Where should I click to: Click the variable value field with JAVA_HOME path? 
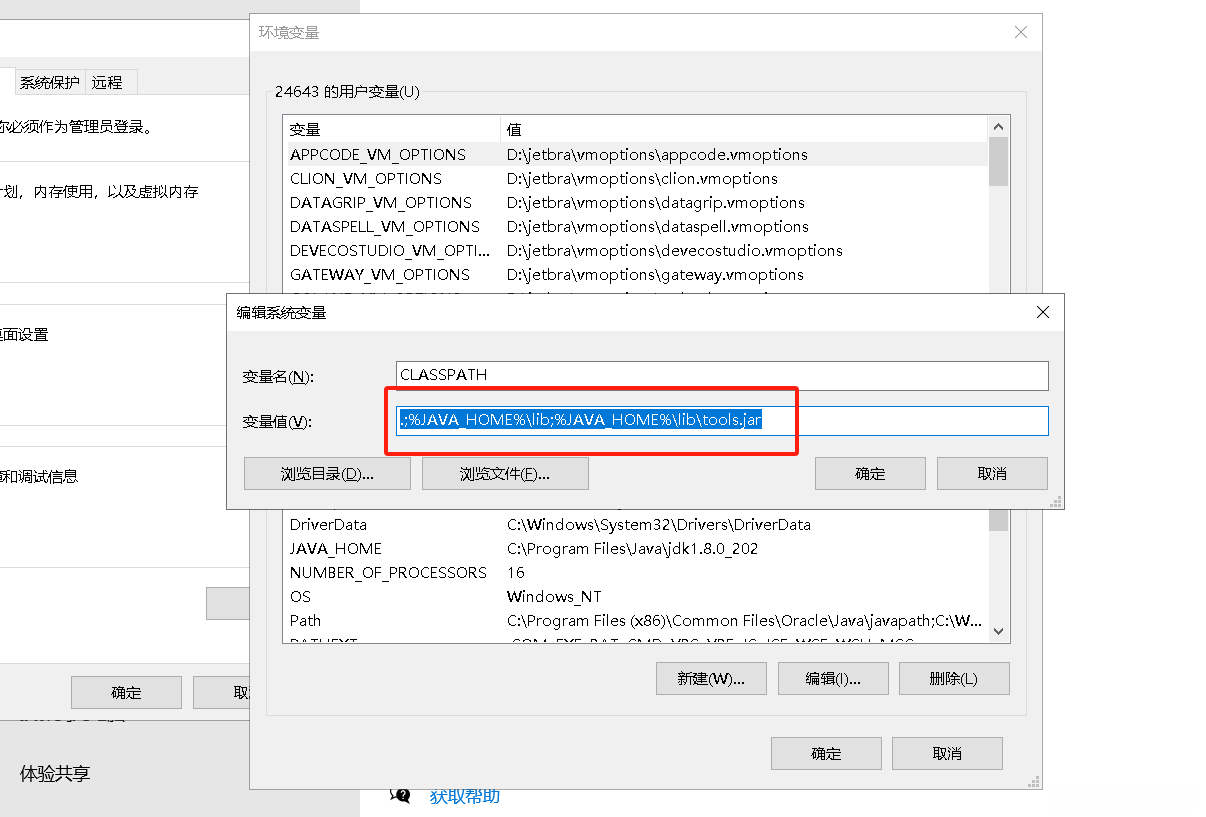[x=722, y=421]
